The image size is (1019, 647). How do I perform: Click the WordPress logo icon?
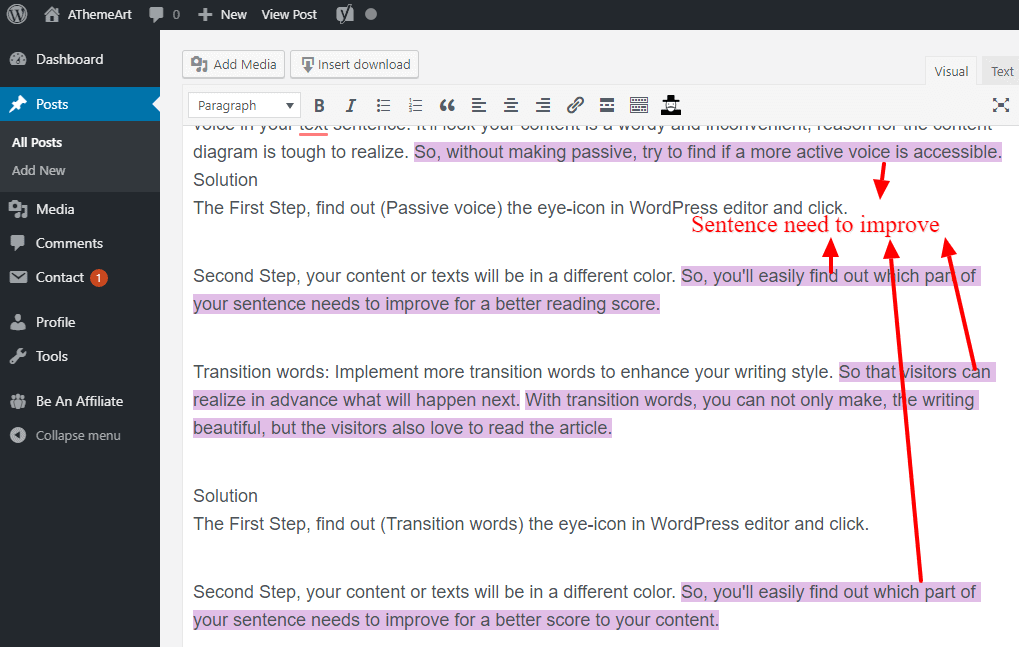[x=17, y=14]
